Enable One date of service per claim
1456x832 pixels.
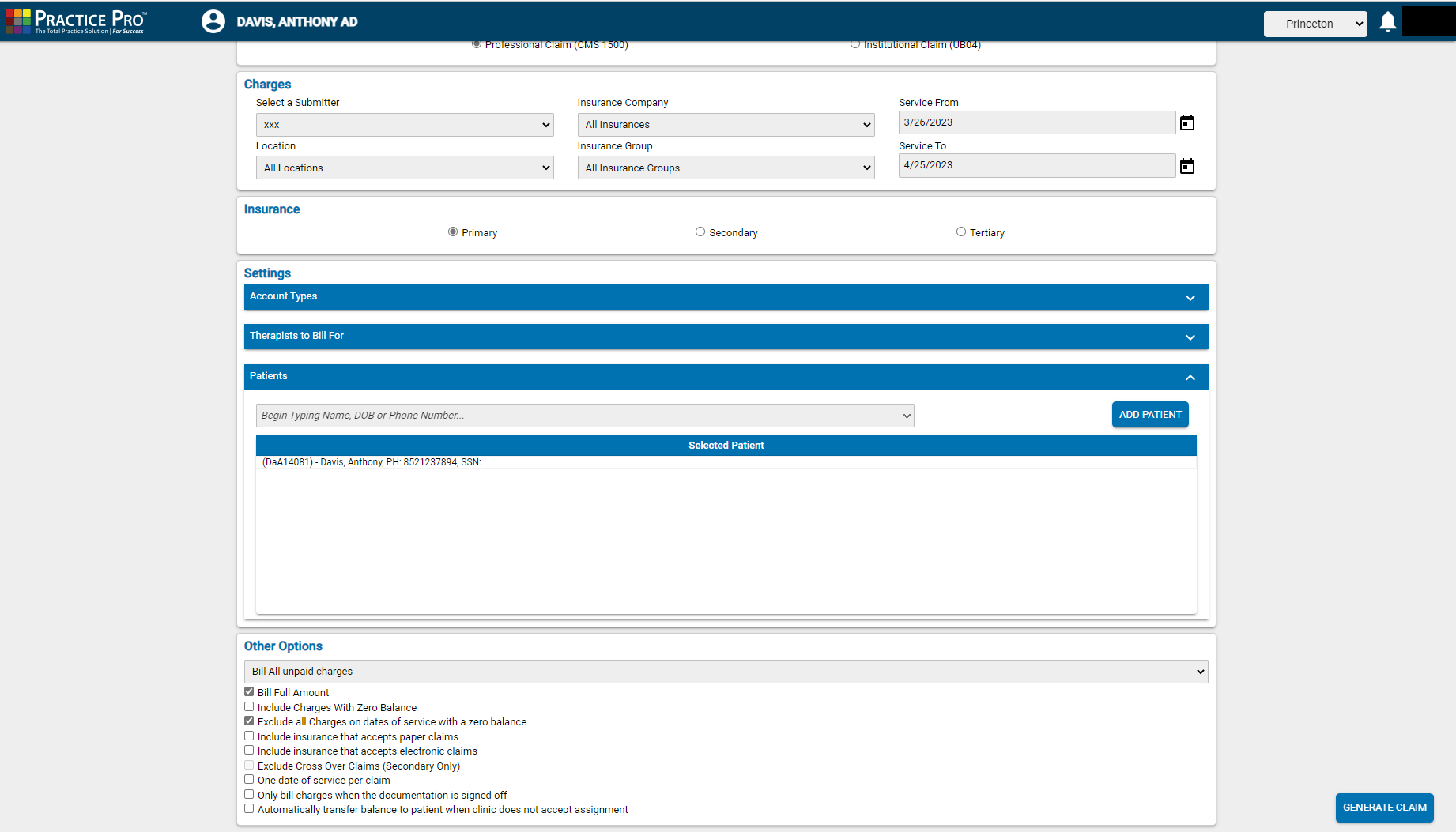click(x=249, y=779)
